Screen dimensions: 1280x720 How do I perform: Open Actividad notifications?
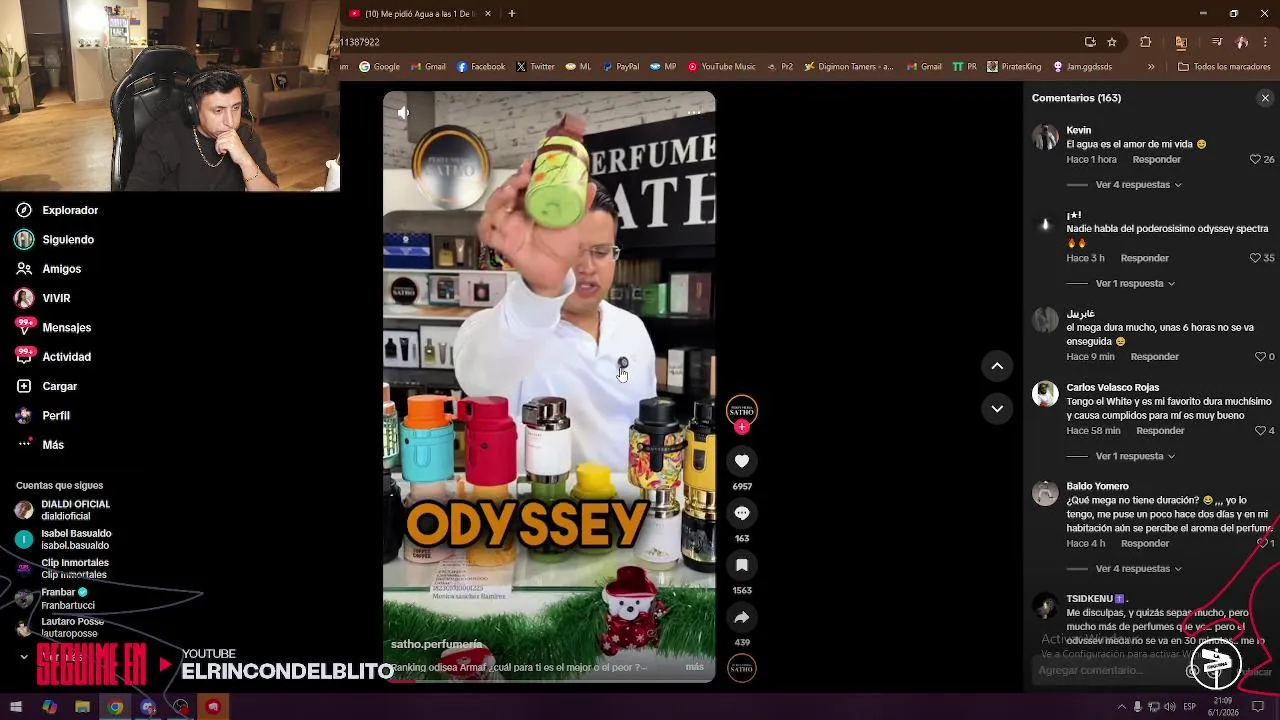(53, 357)
